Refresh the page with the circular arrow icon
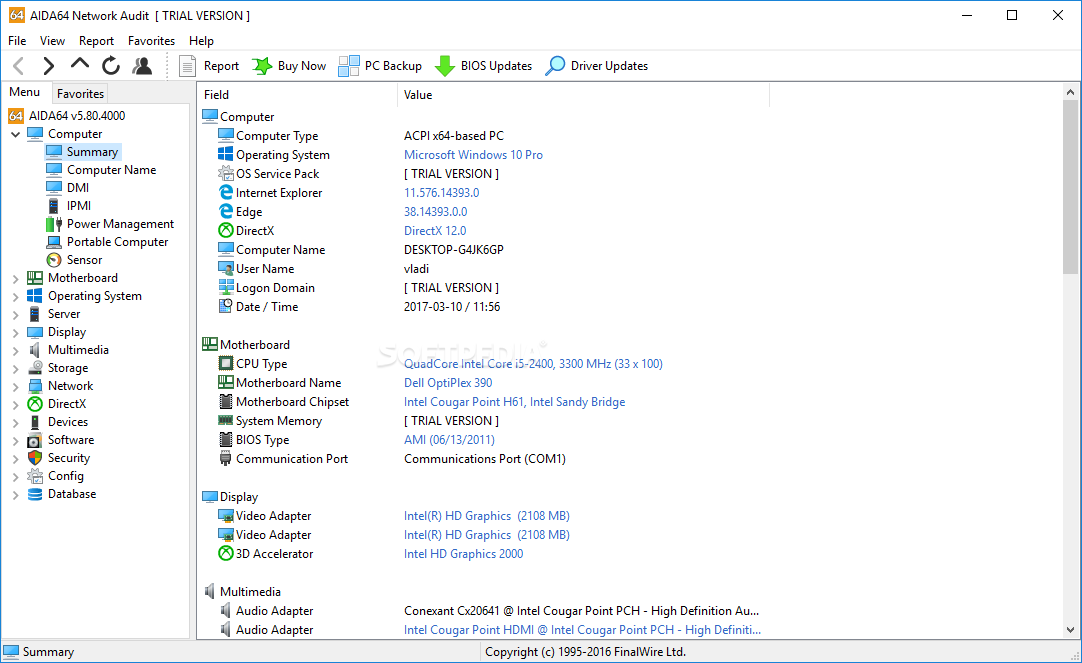Screen dimensions: 1082x663 [110, 66]
